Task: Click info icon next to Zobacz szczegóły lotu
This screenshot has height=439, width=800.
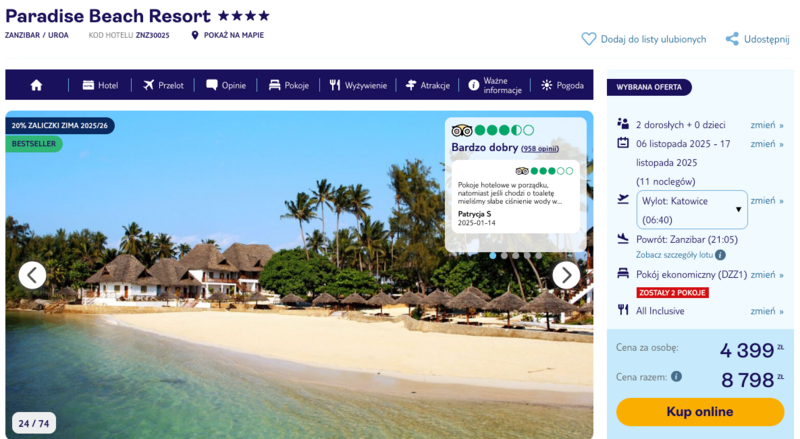Action: pos(720,255)
